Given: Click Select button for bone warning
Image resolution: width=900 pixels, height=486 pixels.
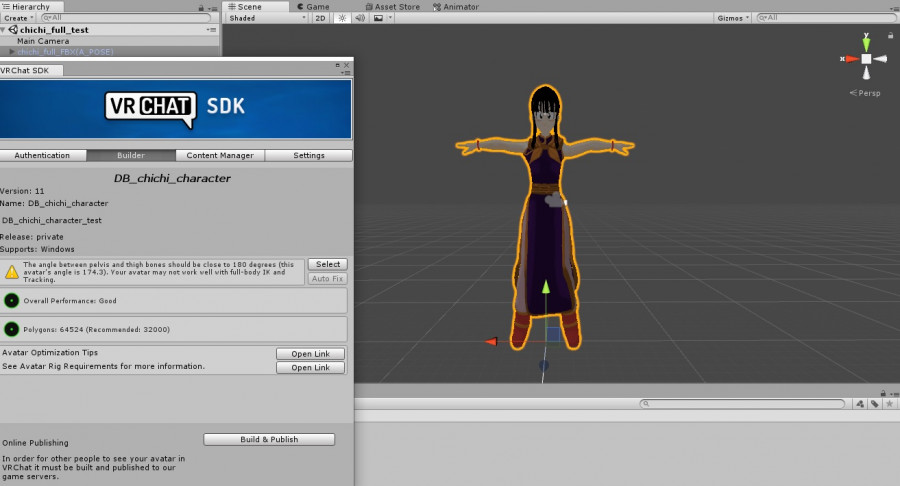Looking at the screenshot, I should pyautogui.click(x=328, y=264).
